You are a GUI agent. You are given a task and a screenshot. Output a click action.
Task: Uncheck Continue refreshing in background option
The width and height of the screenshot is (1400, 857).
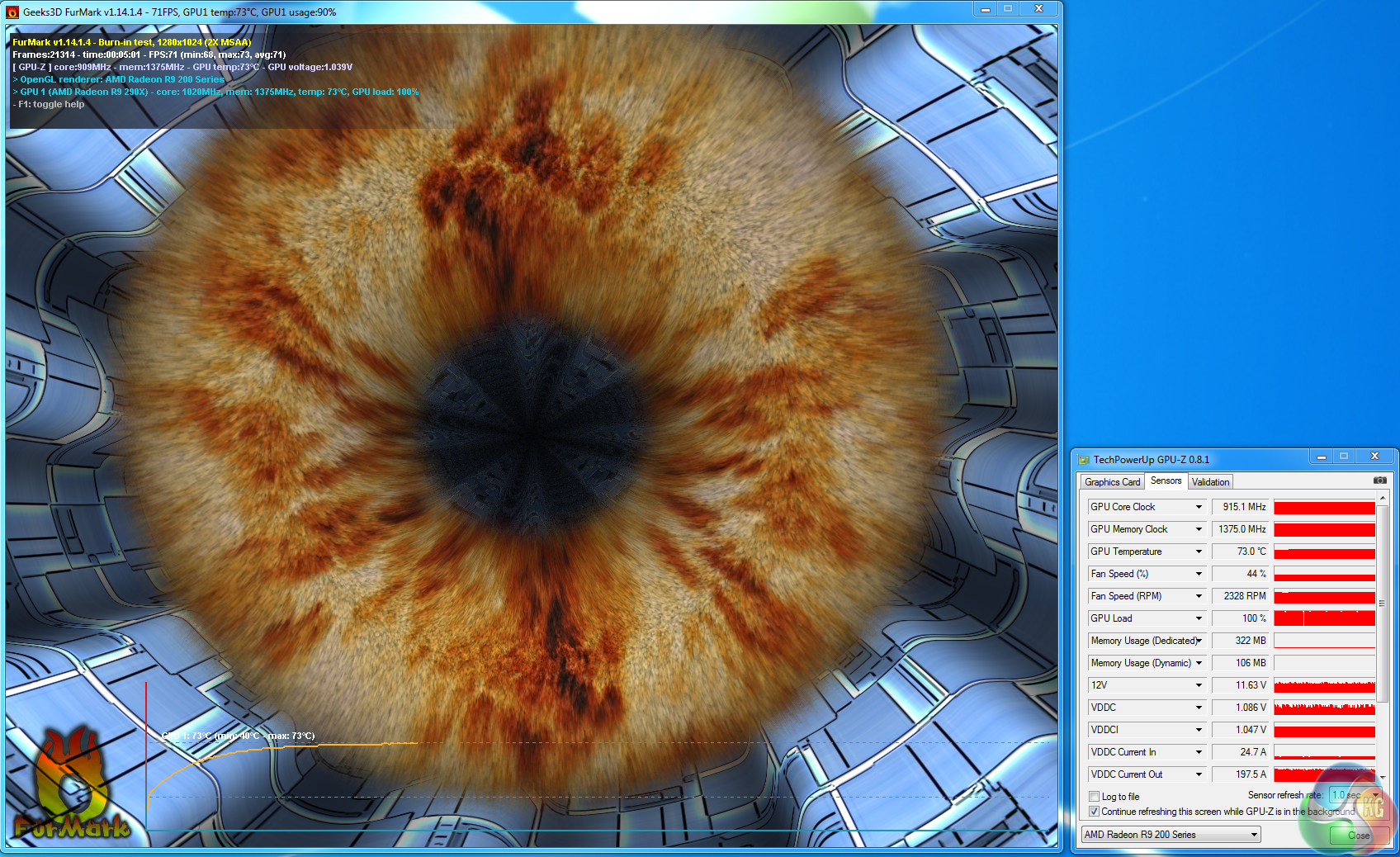point(1094,812)
